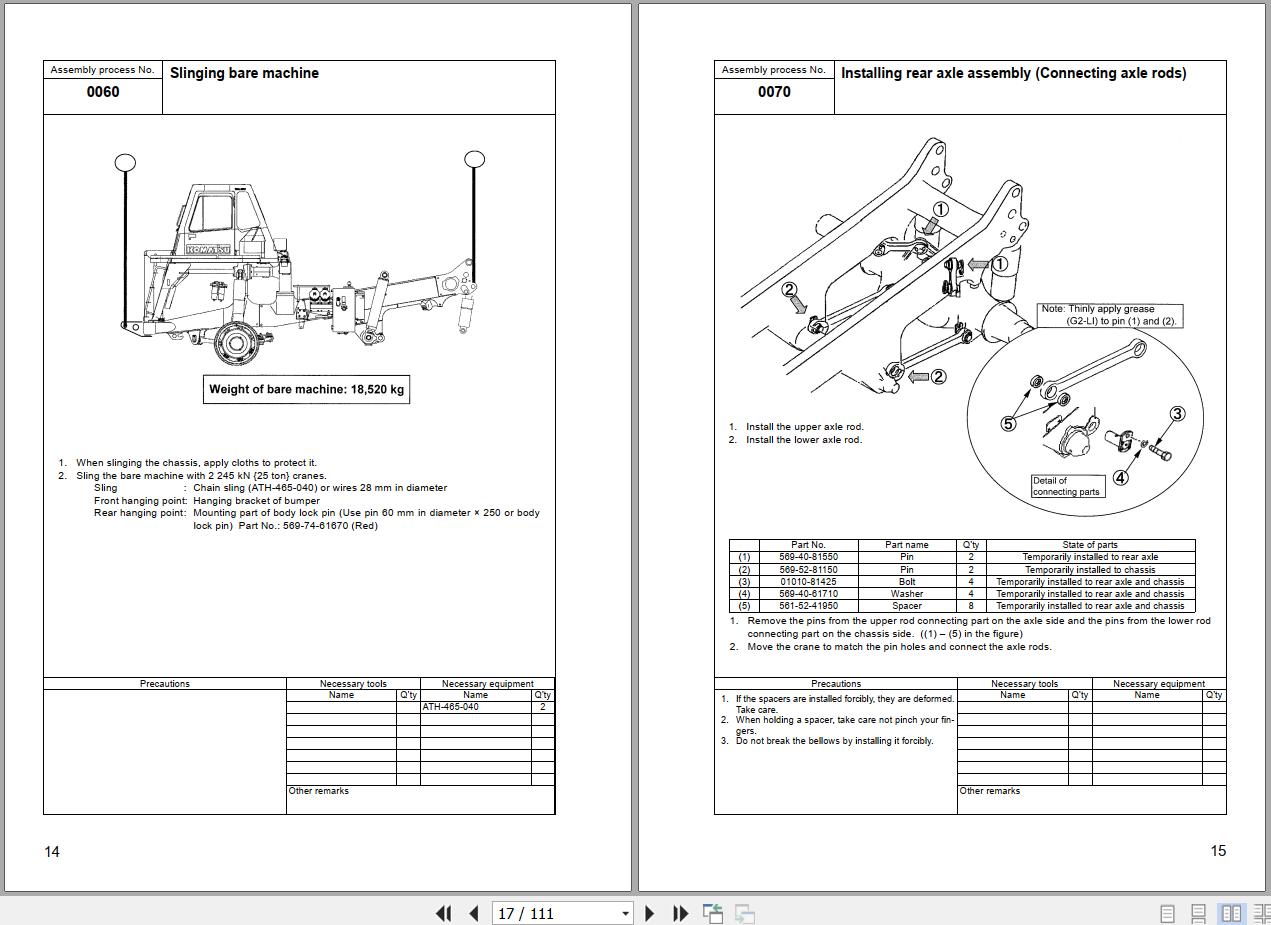This screenshot has width=1271, height=925.
Task: Switch to single page view layout
Action: (x=1167, y=913)
